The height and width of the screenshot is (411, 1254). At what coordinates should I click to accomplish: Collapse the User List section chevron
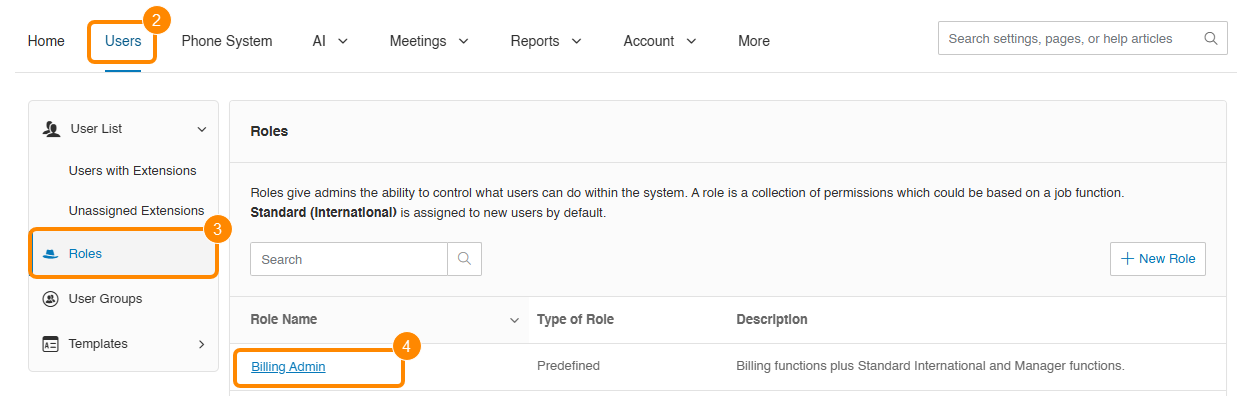[201, 129]
